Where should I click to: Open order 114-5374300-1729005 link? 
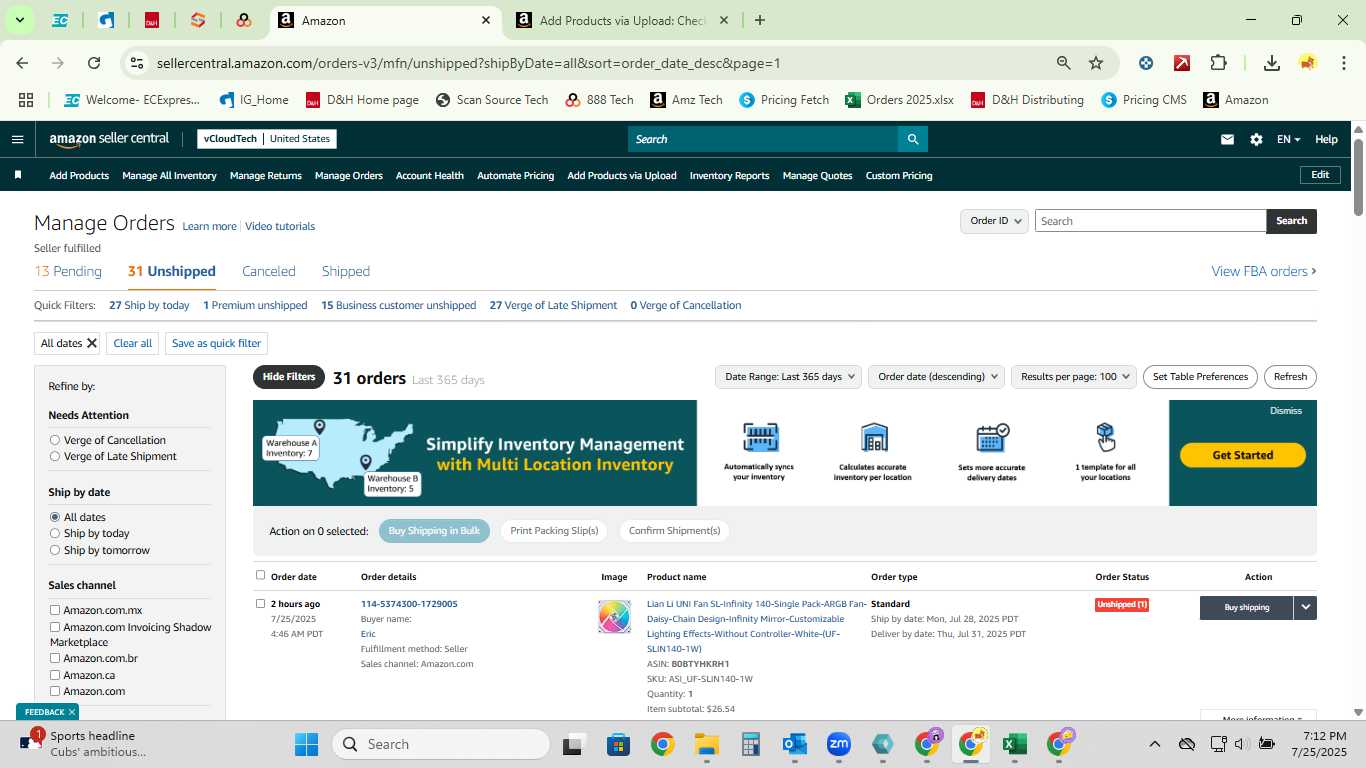click(x=409, y=604)
